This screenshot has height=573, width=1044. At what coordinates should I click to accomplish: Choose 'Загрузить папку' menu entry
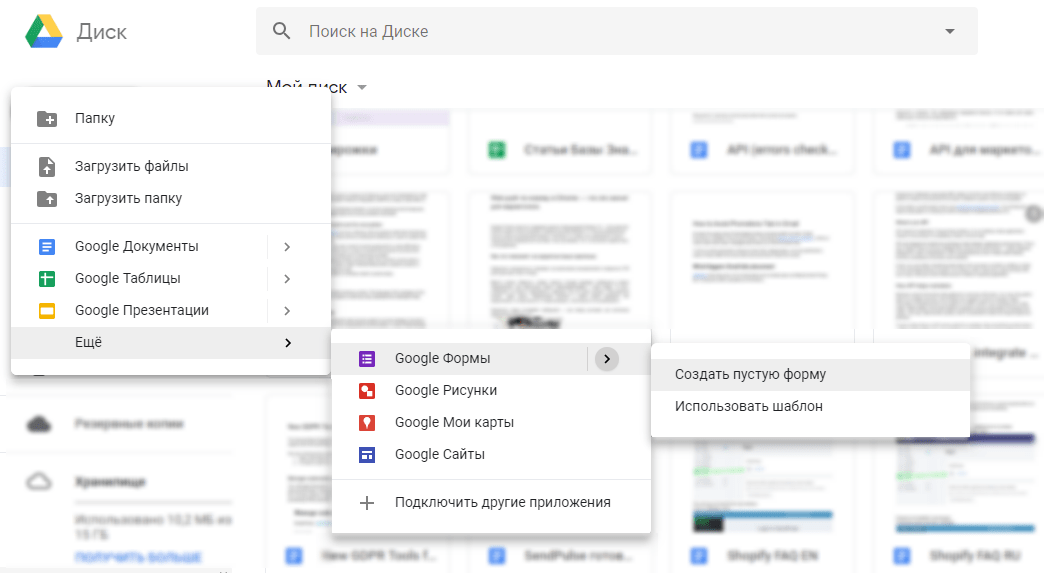pyautogui.click(x=171, y=198)
